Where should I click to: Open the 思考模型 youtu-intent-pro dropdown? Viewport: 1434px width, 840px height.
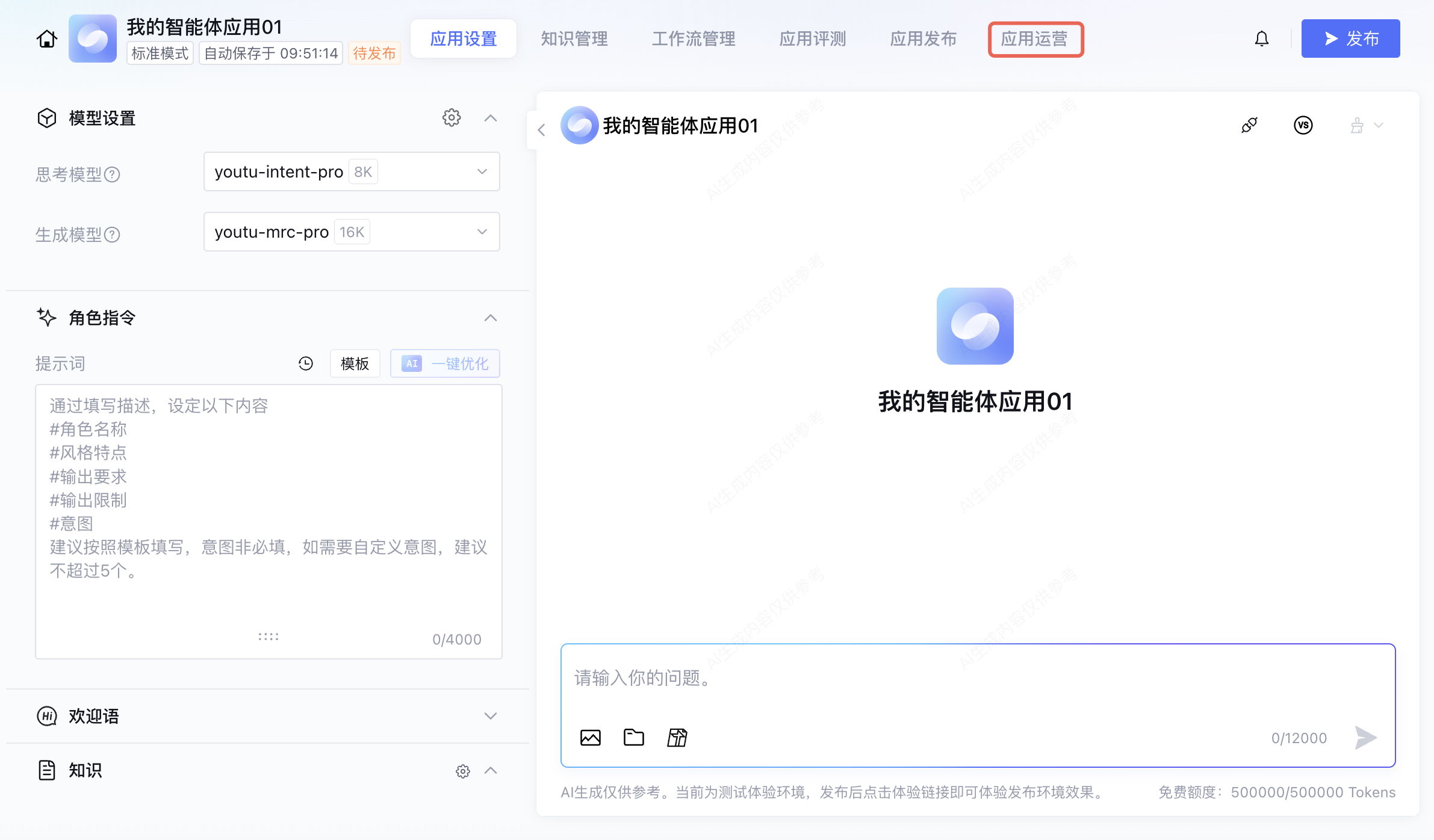352,171
